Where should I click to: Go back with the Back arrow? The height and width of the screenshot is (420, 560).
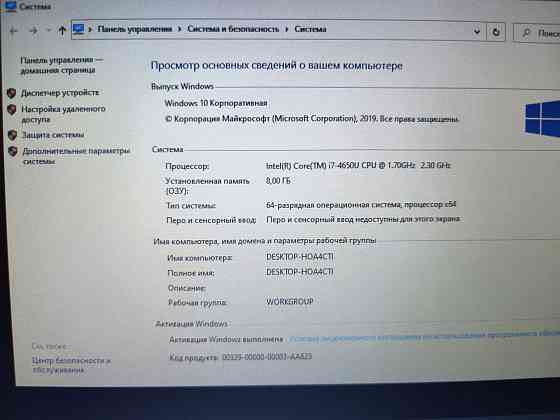[x=14, y=31]
